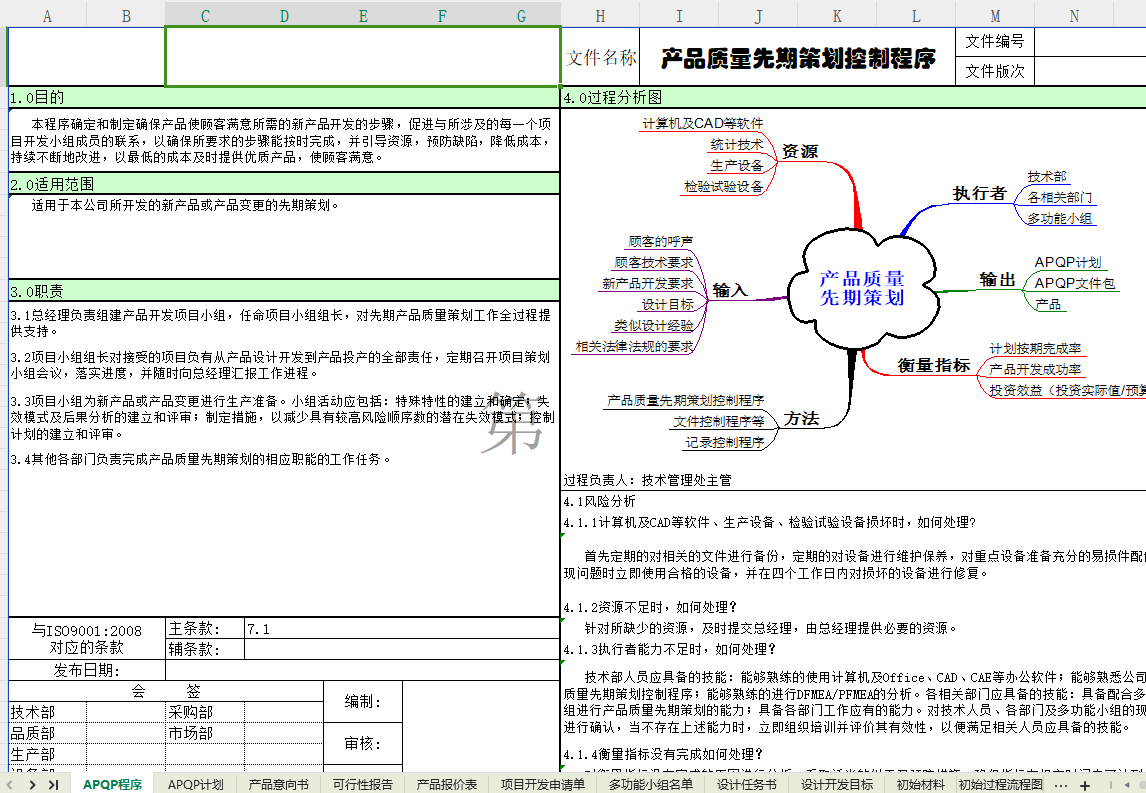Screen dimensions: 1146x793
Task: Add a new sheet with plus button
Action: (x=1085, y=785)
